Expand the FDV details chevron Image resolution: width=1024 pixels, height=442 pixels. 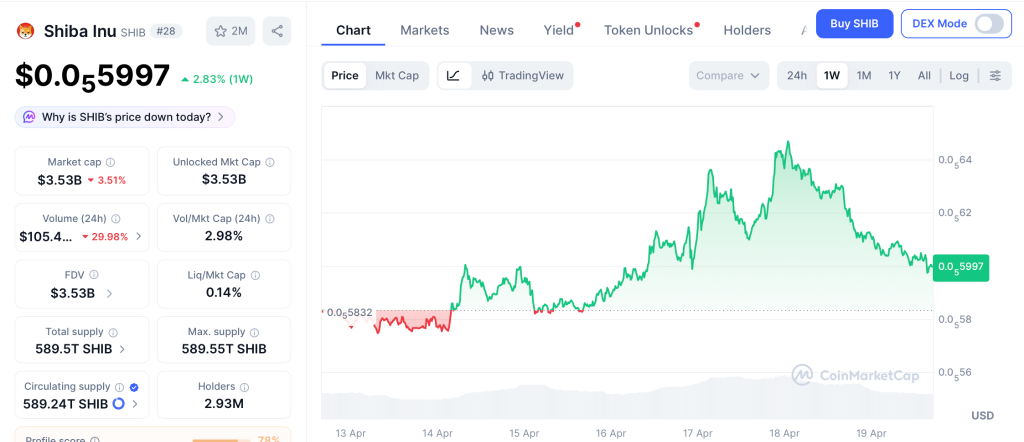click(x=108, y=293)
